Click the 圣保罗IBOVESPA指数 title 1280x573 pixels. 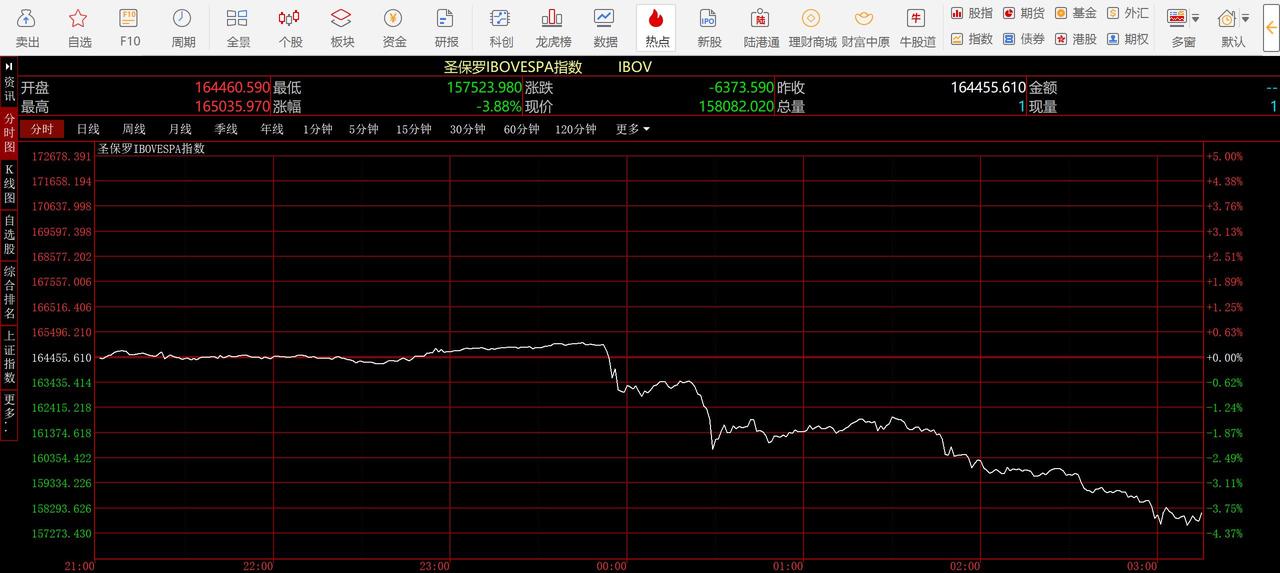click(x=513, y=67)
